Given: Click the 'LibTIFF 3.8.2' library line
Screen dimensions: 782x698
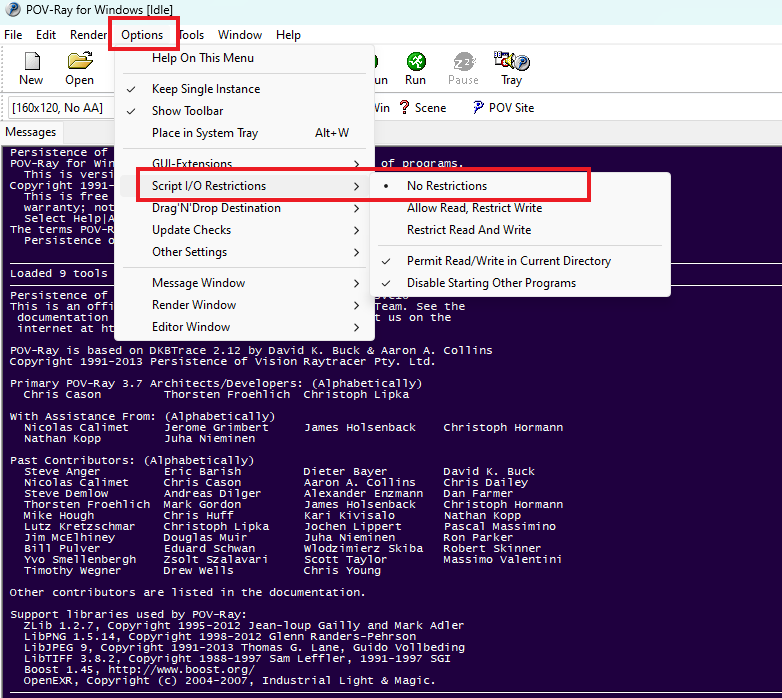Looking at the screenshot, I should point(237,659).
